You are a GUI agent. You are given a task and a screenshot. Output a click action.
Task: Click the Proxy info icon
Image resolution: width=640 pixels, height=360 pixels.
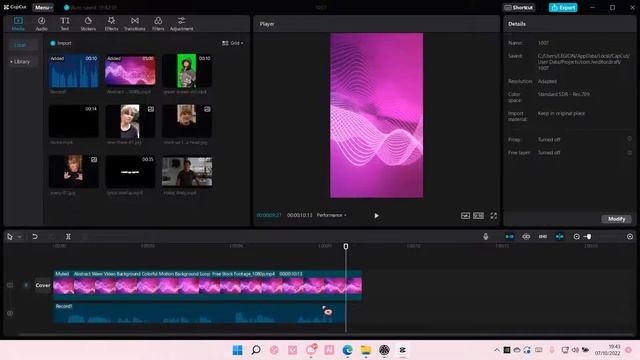[x=629, y=139]
